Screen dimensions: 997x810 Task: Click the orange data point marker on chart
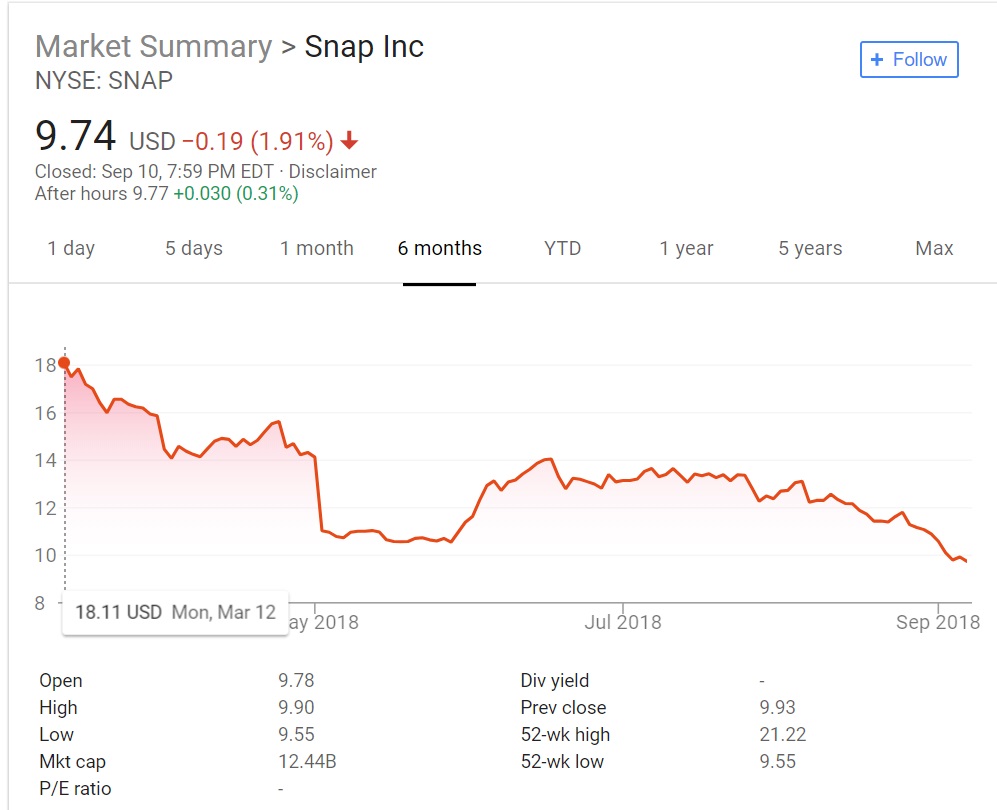coord(64,363)
